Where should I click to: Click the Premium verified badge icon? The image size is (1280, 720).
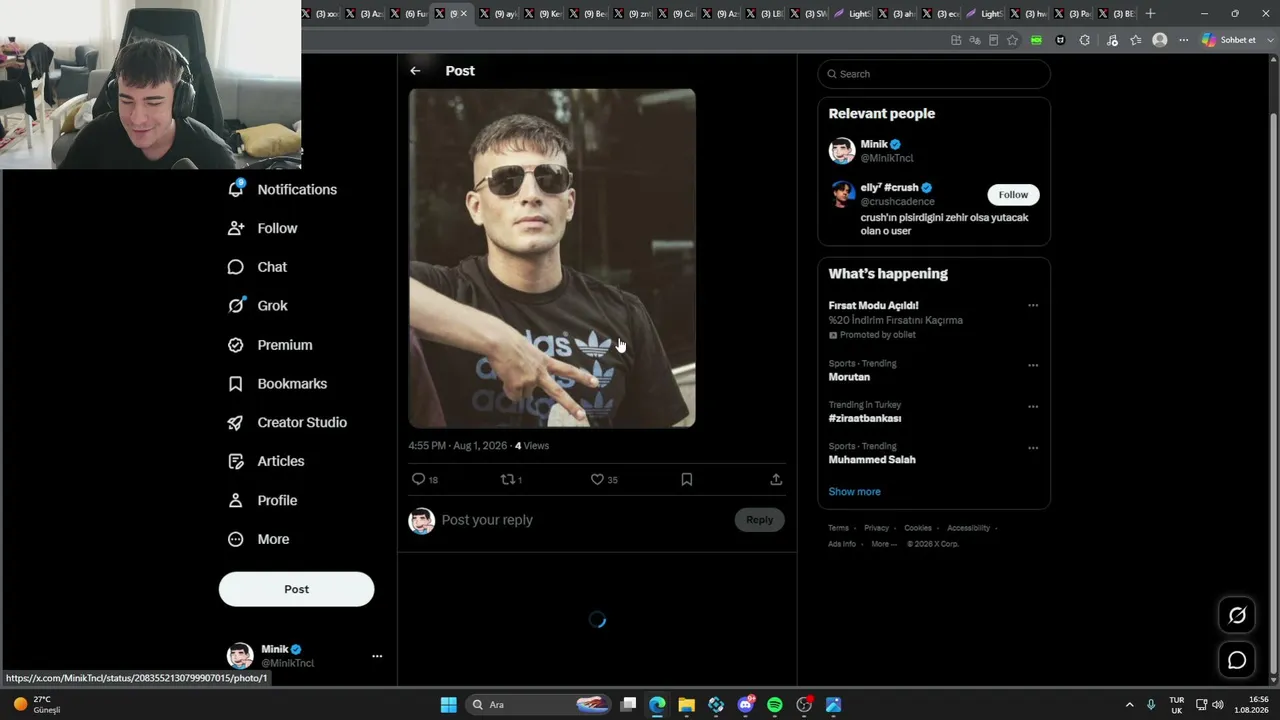tap(236, 345)
